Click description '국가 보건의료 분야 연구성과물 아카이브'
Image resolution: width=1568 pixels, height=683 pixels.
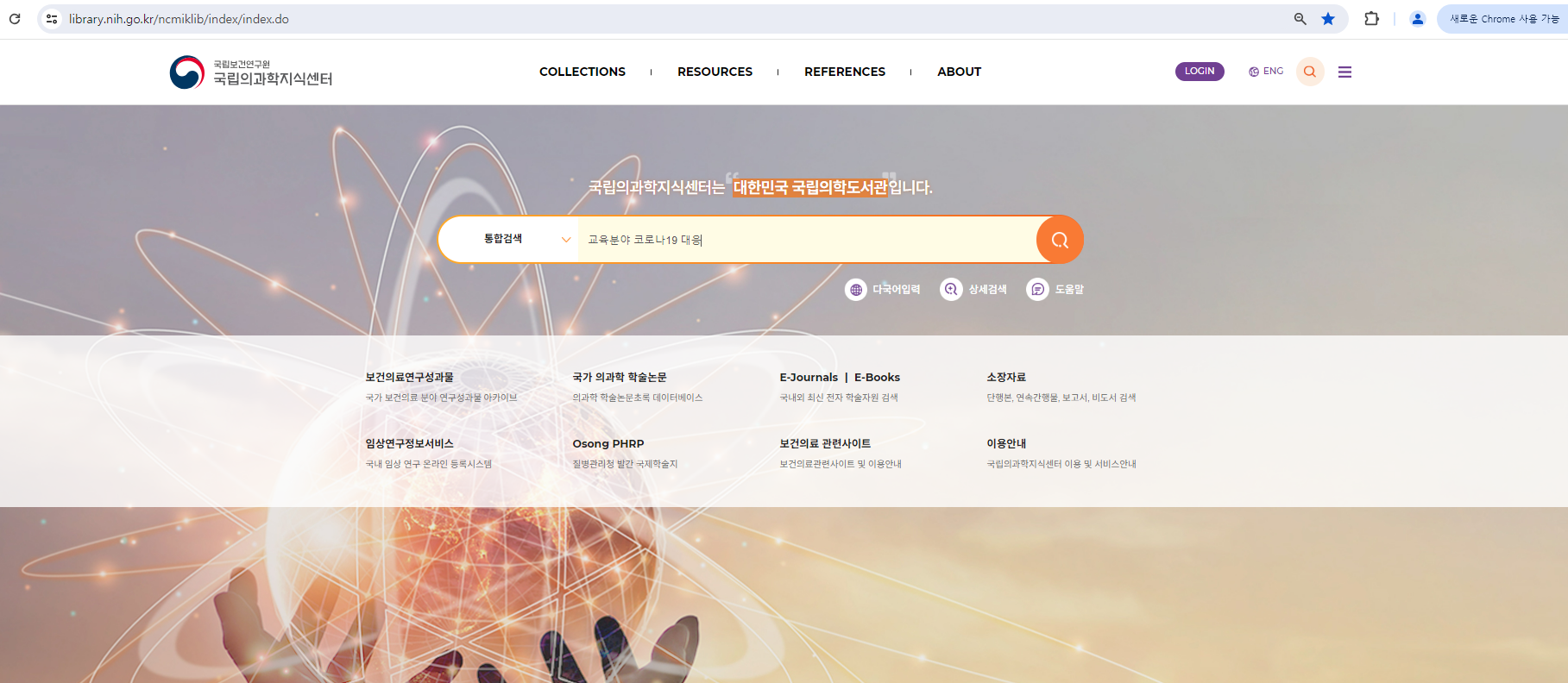coord(441,398)
